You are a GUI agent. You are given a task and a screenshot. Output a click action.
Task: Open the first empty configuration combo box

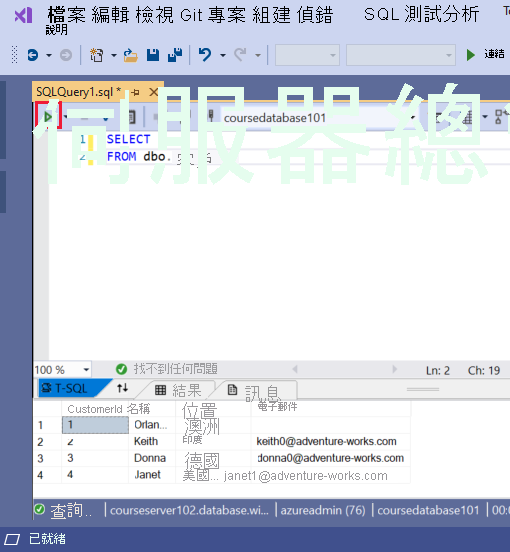[x=307, y=55]
